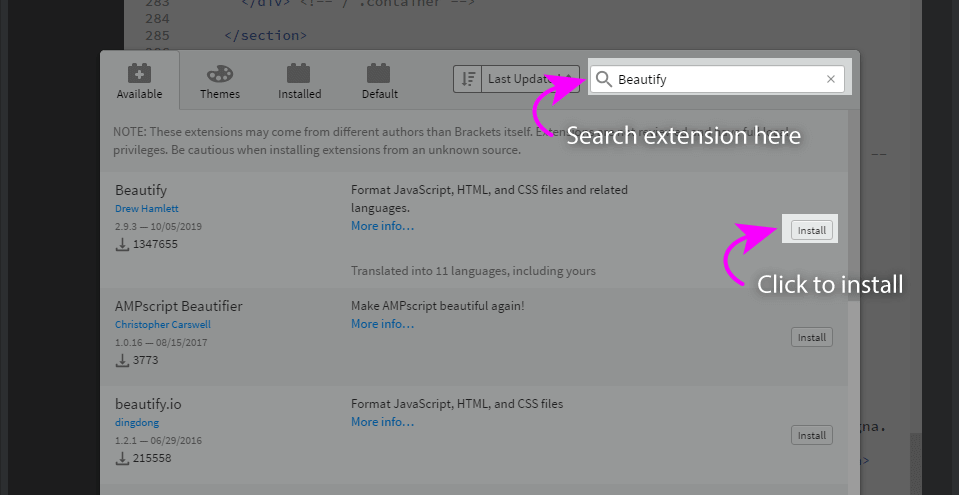Click download icon beside 3773
This screenshot has width=959, height=495.
click(x=122, y=360)
